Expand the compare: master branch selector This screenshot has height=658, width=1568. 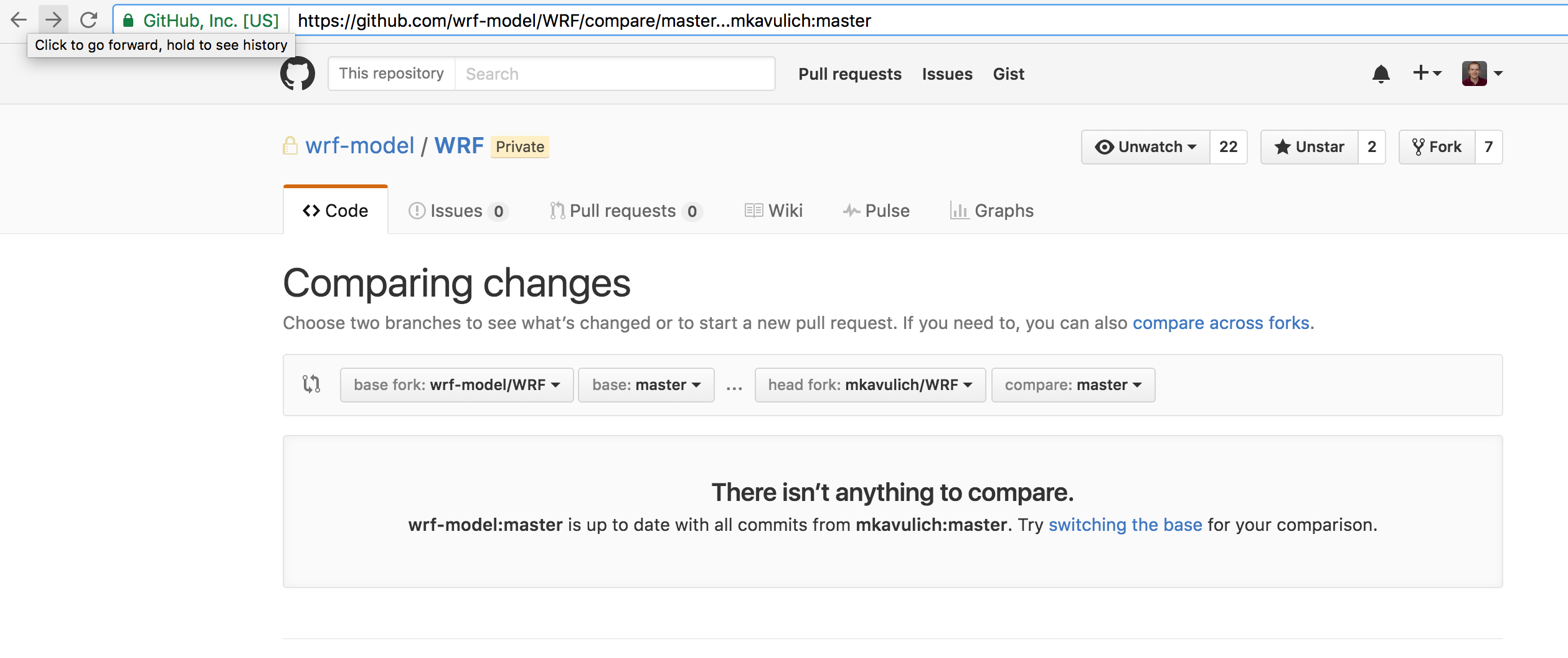1072,384
